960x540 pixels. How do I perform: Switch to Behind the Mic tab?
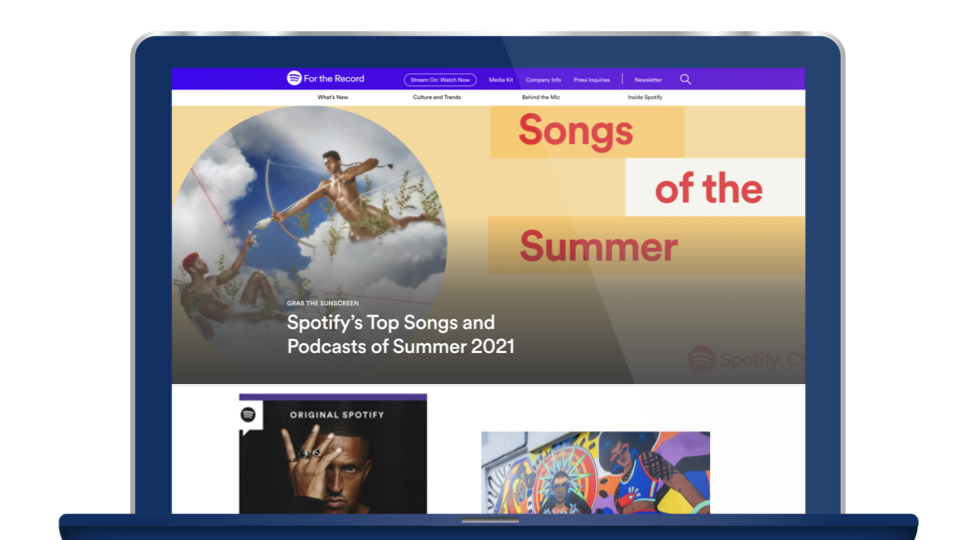(x=541, y=97)
